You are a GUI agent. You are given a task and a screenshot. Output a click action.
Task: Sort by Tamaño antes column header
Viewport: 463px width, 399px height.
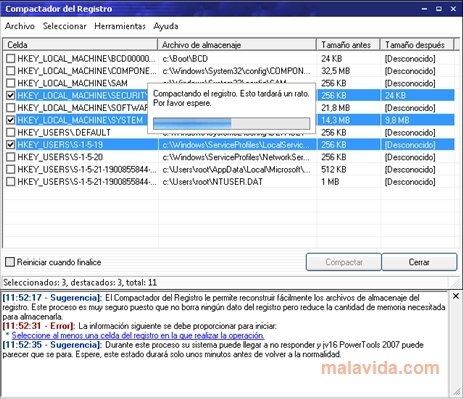tap(349, 45)
